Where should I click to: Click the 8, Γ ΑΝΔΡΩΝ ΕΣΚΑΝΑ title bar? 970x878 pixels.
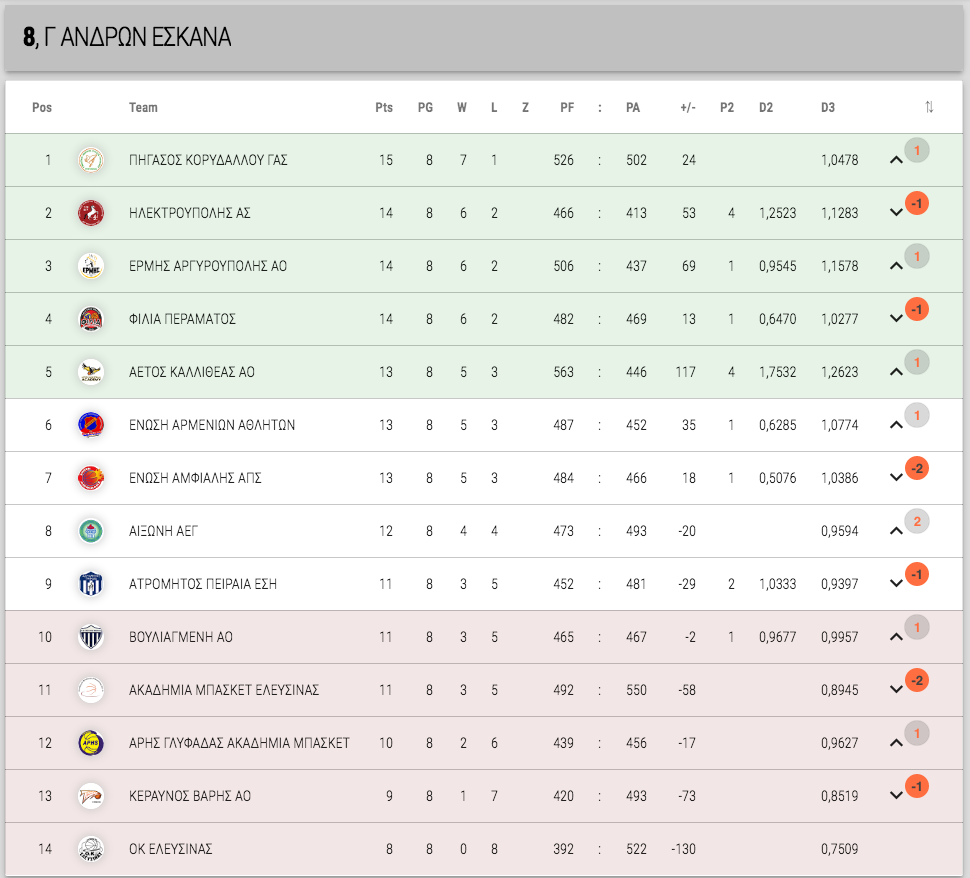(484, 38)
